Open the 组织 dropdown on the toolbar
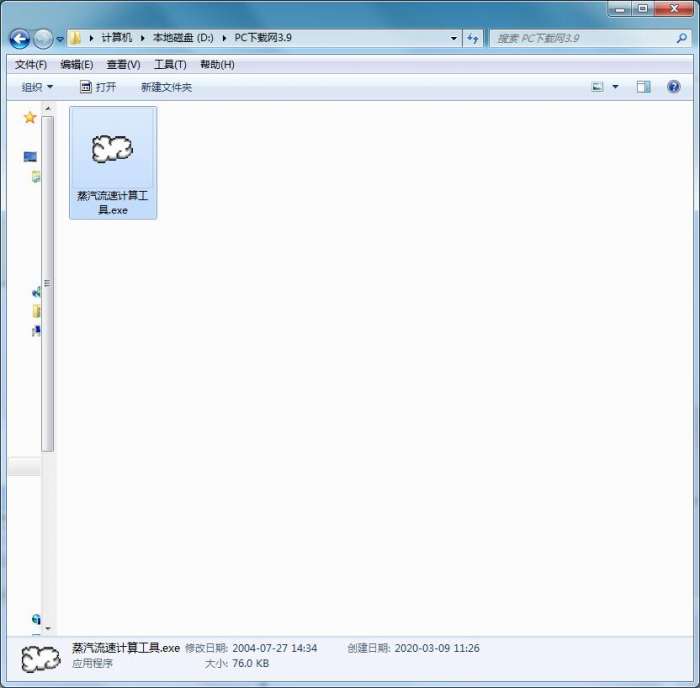Viewport: 700px width, 688px height. click(37, 87)
